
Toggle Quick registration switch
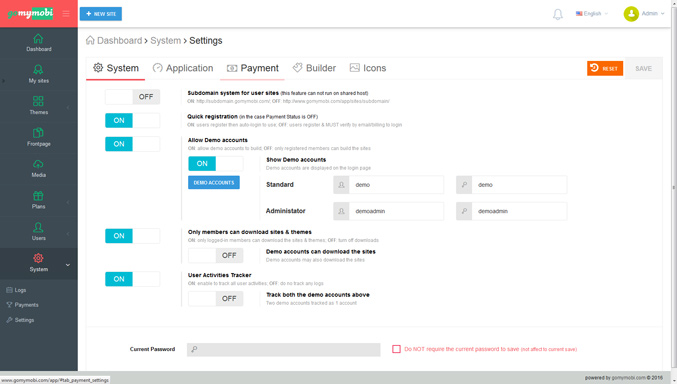tap(133, 121)
